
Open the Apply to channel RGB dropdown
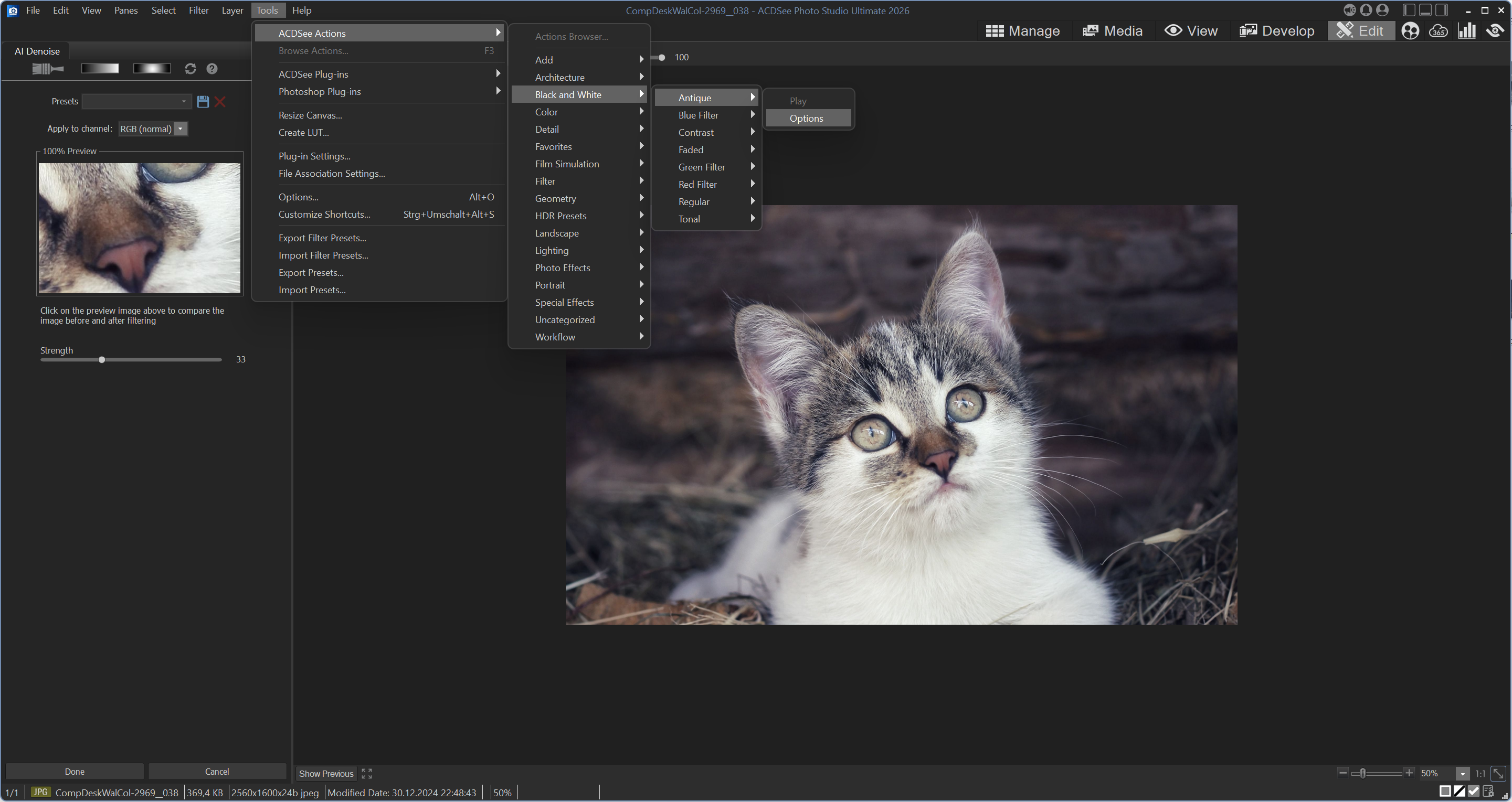point(153,129)
